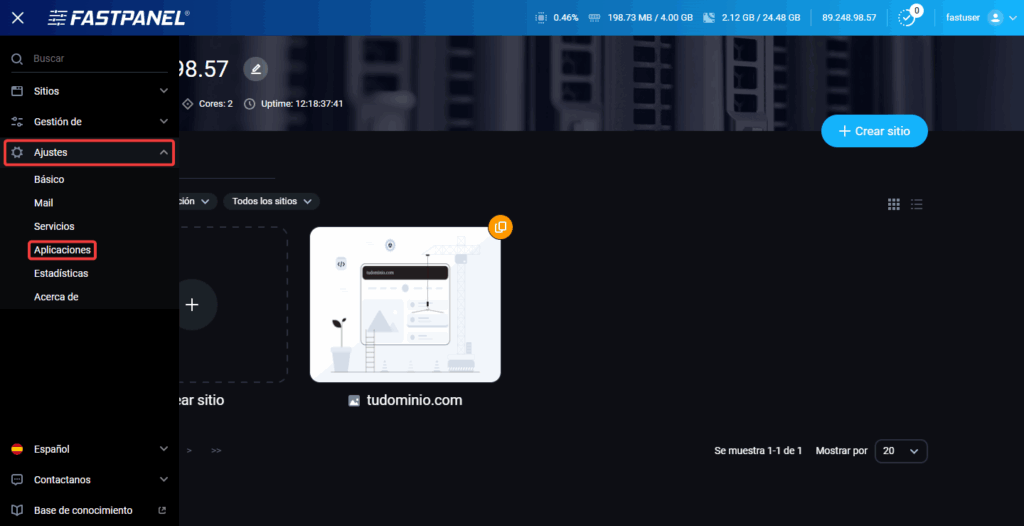
Task: Open the Básico settings item
Action: pyautogui.click(x=49, y=179)
